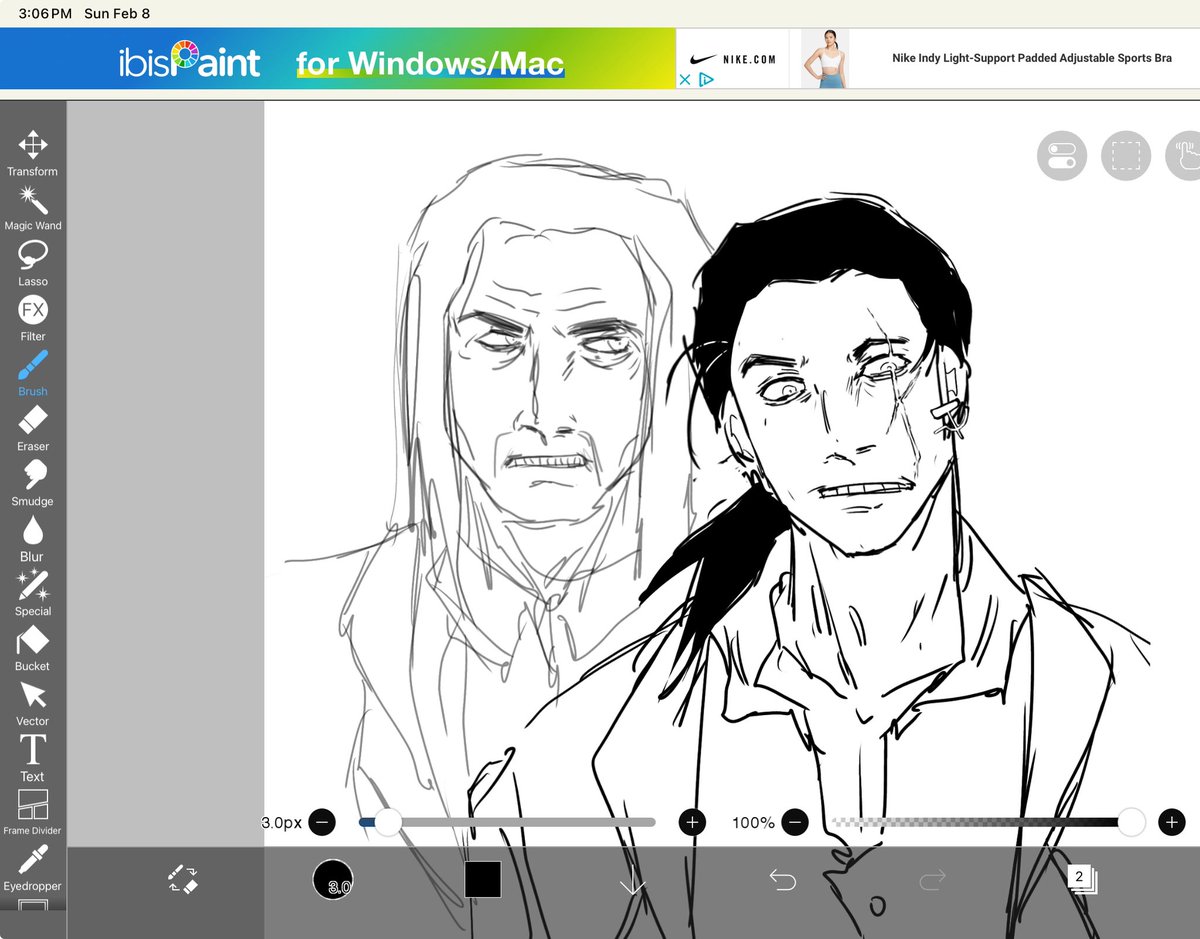Screen dimensions: 1200x939
Task: Toggle the view settings switch icon
Action: coord(1062,156)
